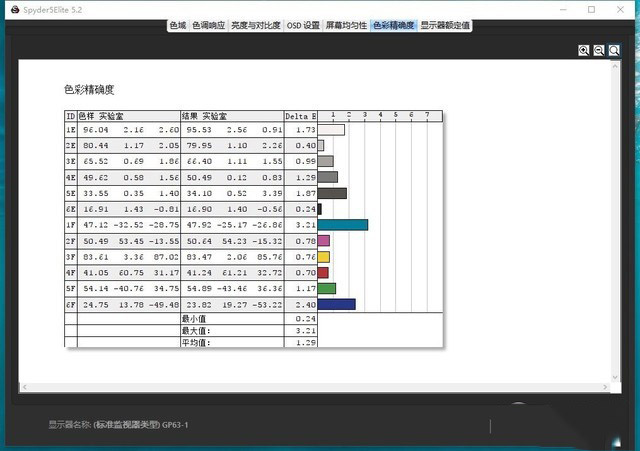Viewport: 640px width, 451px height.
Task: Open the 色域 tab
Action: [177, 25]
